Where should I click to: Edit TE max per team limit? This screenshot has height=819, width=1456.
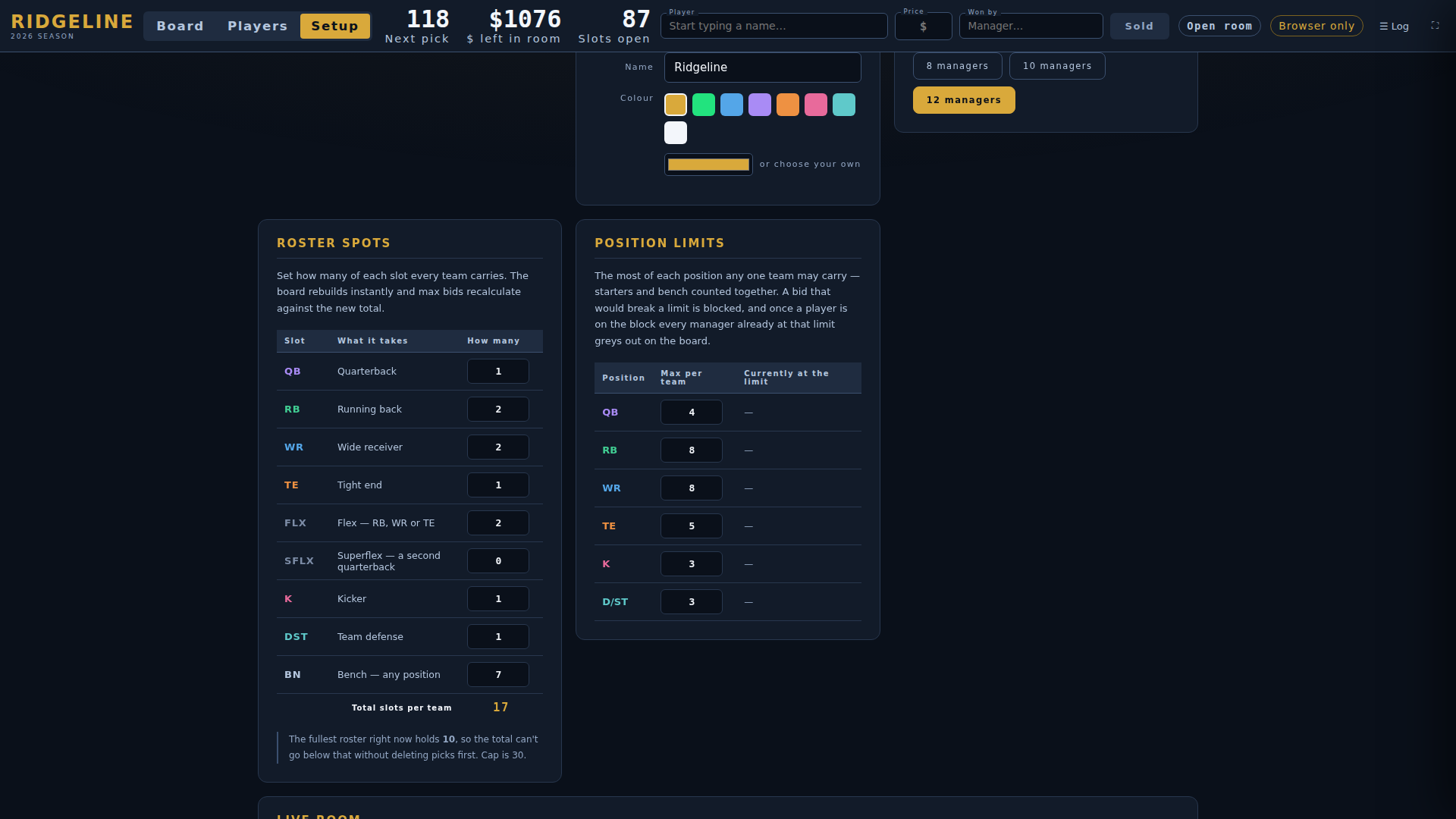tap(692, 526)
